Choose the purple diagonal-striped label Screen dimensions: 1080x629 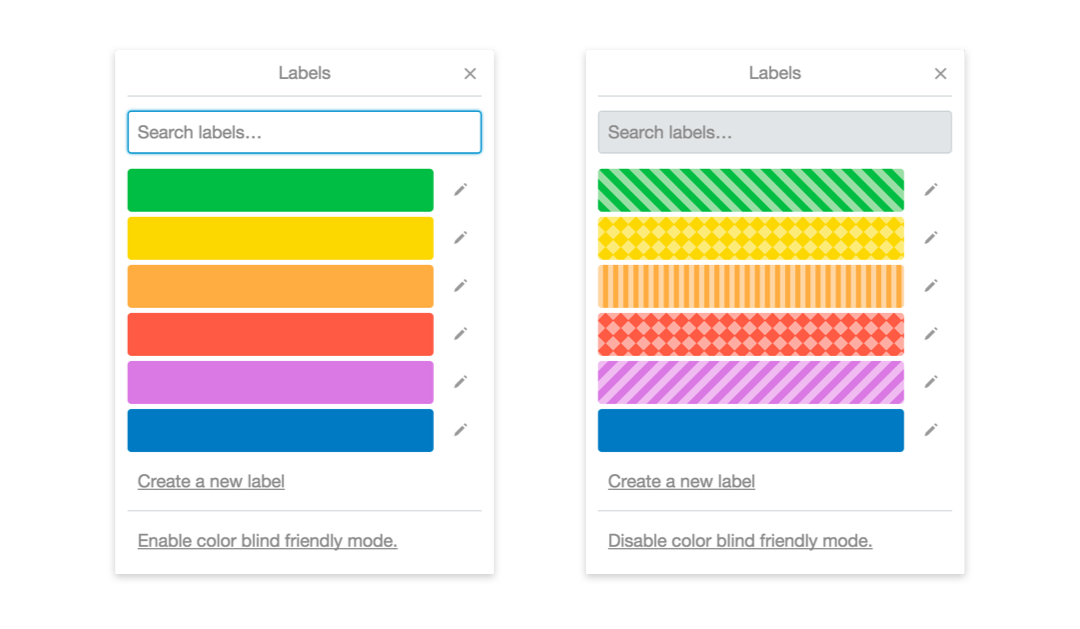coord(751,382)
